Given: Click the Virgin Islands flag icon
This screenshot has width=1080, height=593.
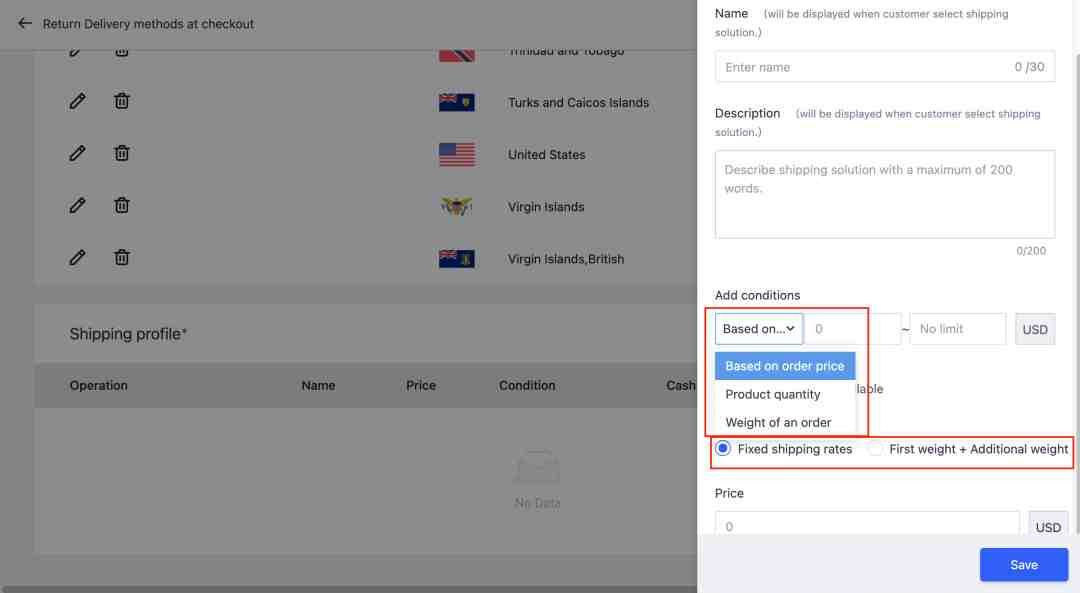Looking at the screenshot, I should [x=457, y=206].
